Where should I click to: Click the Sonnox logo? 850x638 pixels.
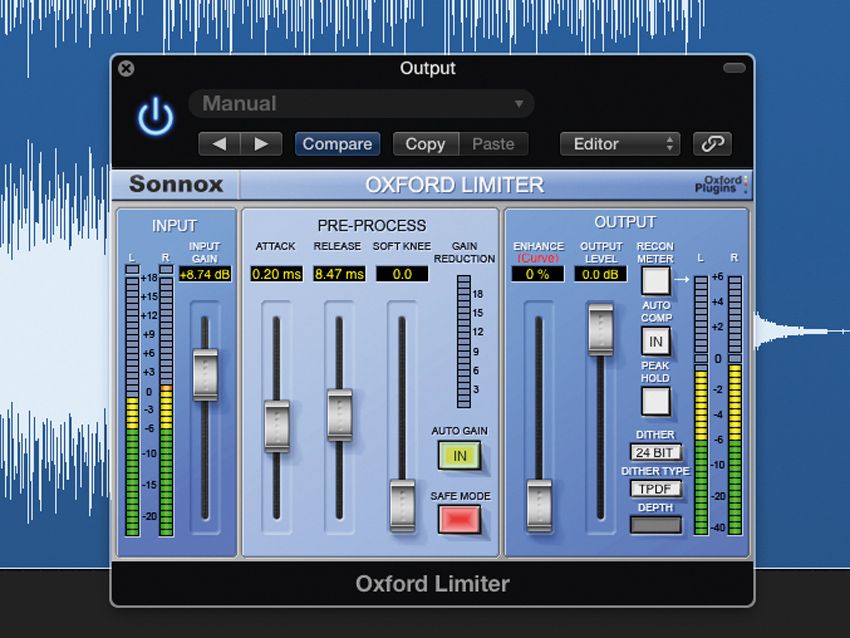(177, 184)
